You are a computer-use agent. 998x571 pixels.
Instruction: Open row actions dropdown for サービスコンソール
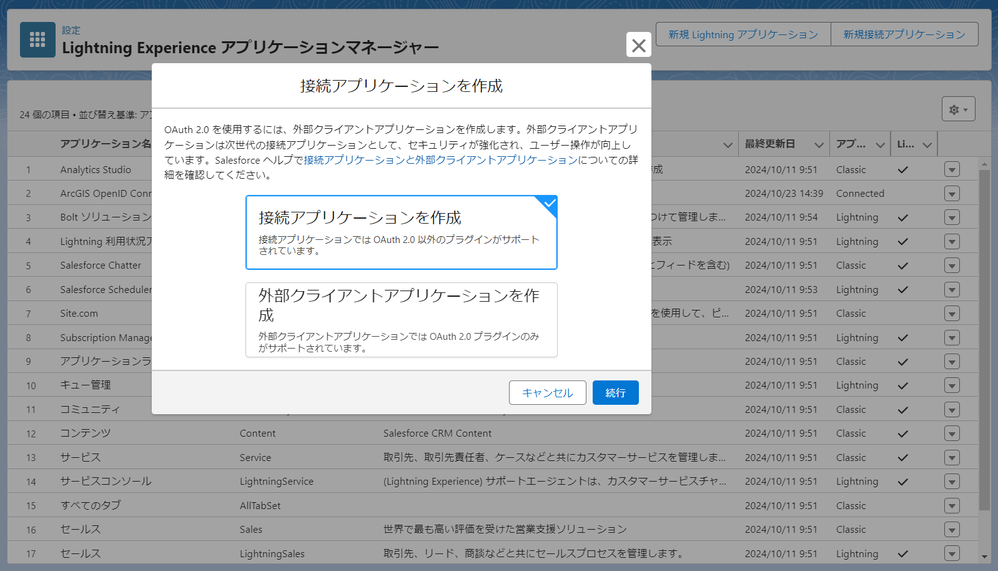[952, 482]
